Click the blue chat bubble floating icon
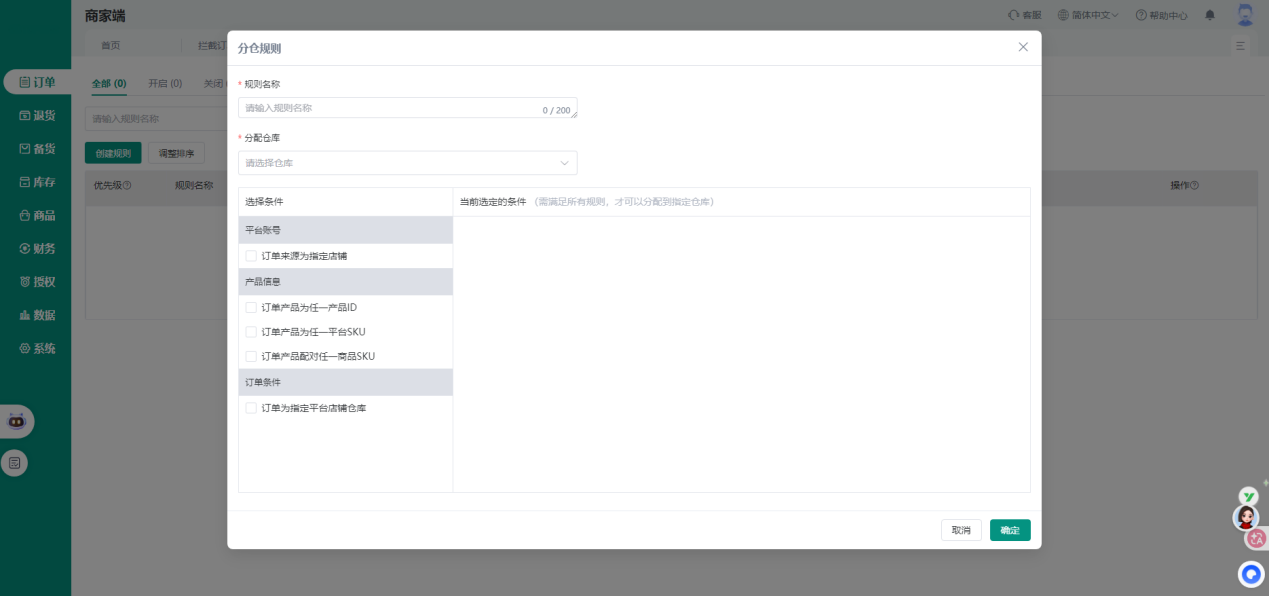Screen dimensions: 1269x596 (x=1251, y=574)
